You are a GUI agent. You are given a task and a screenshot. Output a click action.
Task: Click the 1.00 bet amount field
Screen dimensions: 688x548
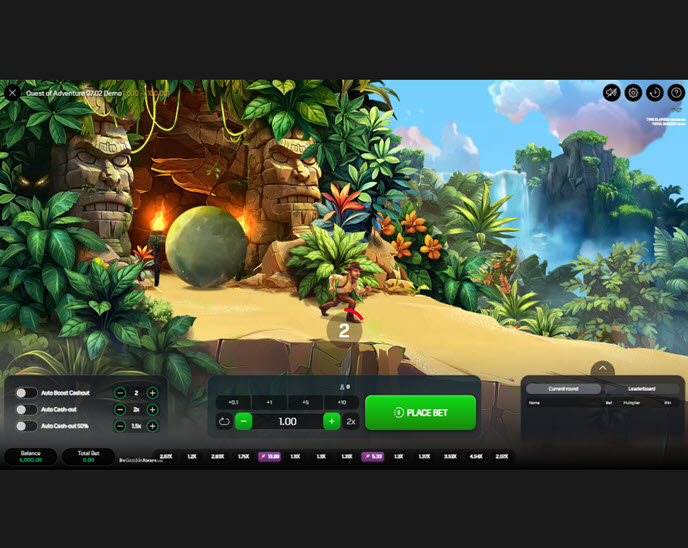click(287, 422)
